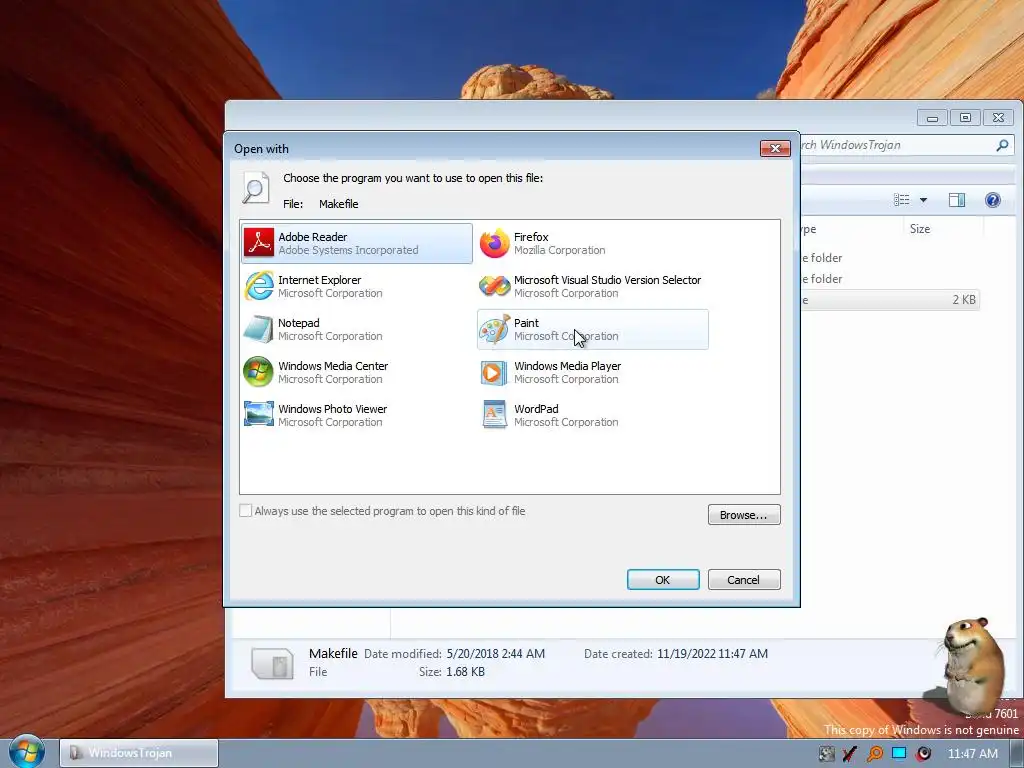The width and height of the screenshot is (1024, 768).
Task: Select the Paint palette icon
Action: pyautogui.click(x=494, y=329)
